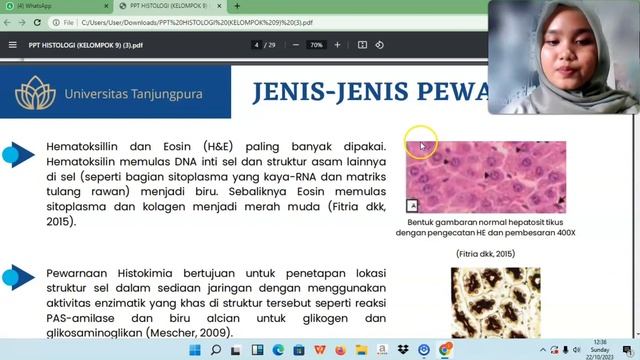This screenshot has width=640, height=360.
Task: Click the heading "JENIS-JENIS PEWA"
Action: [x=371, y=91]
